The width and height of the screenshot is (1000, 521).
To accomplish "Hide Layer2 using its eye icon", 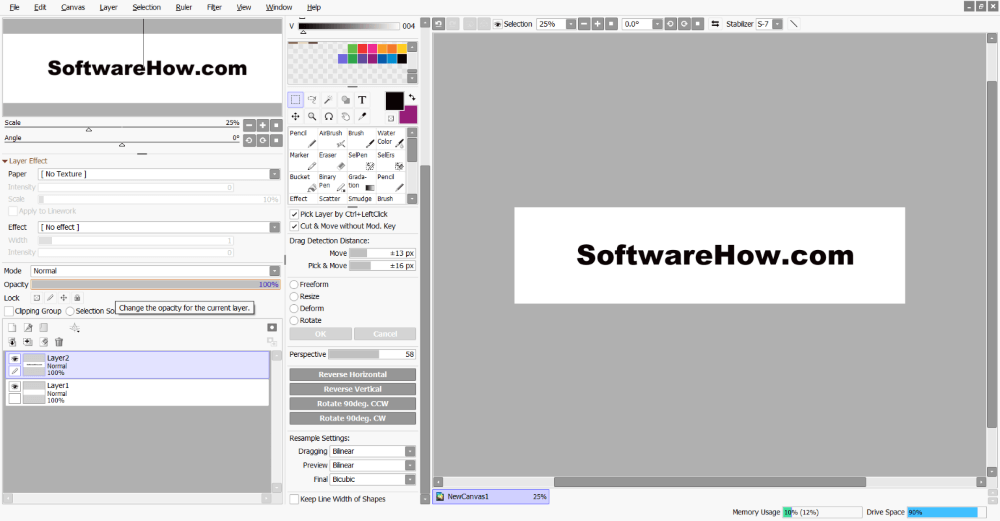I will (15, 359).
